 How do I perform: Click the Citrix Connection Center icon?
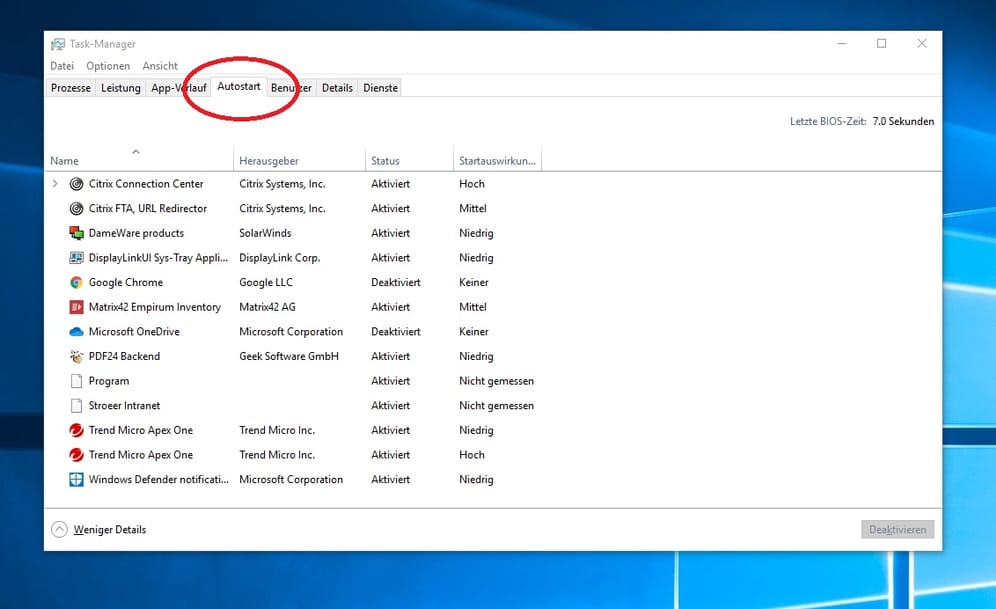pyautogui.click(x=76, y=184)
